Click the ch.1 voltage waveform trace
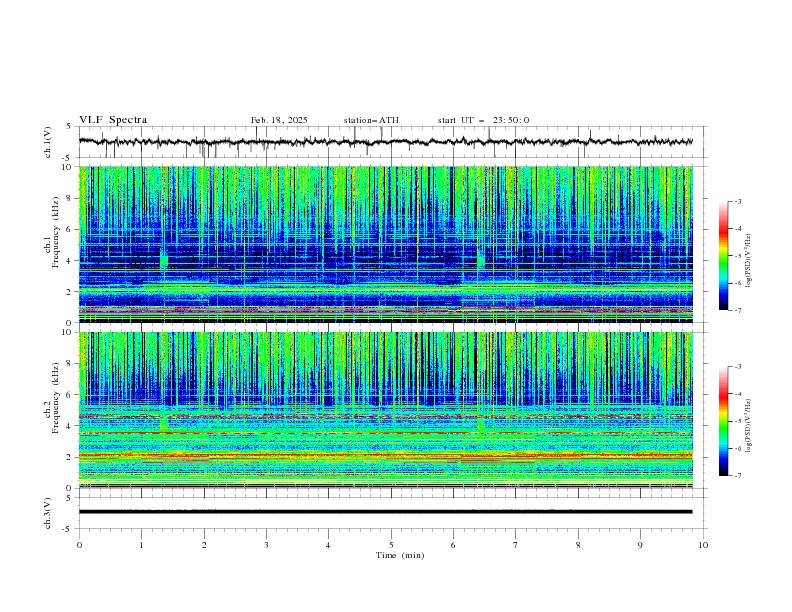Viewport: 792px width, 612px height. coord(385,142)
